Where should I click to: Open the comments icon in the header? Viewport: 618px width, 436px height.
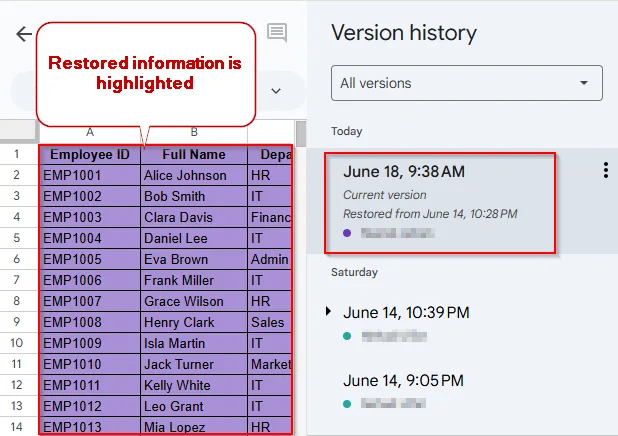click(x=277, y=32)
